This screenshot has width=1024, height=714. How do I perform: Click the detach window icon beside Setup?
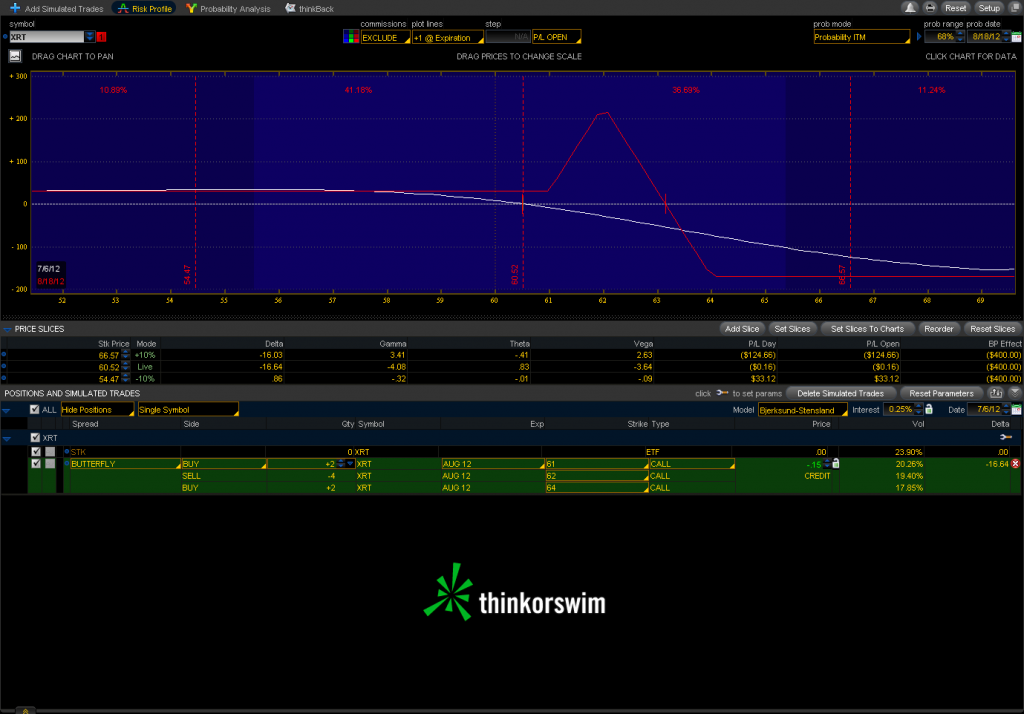1016,8
